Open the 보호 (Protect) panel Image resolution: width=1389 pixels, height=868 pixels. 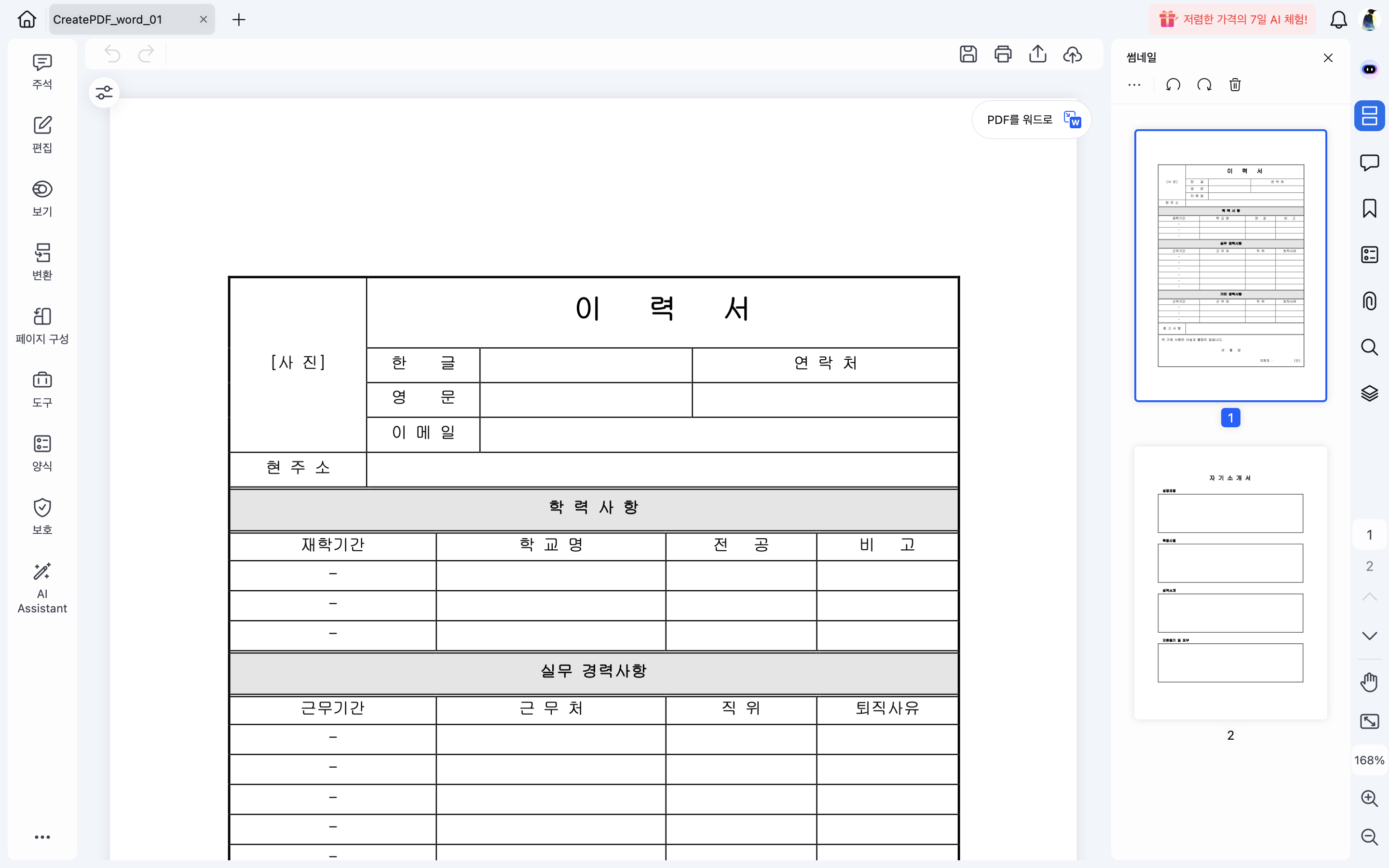pyautogui.click(x=42, y=515)
